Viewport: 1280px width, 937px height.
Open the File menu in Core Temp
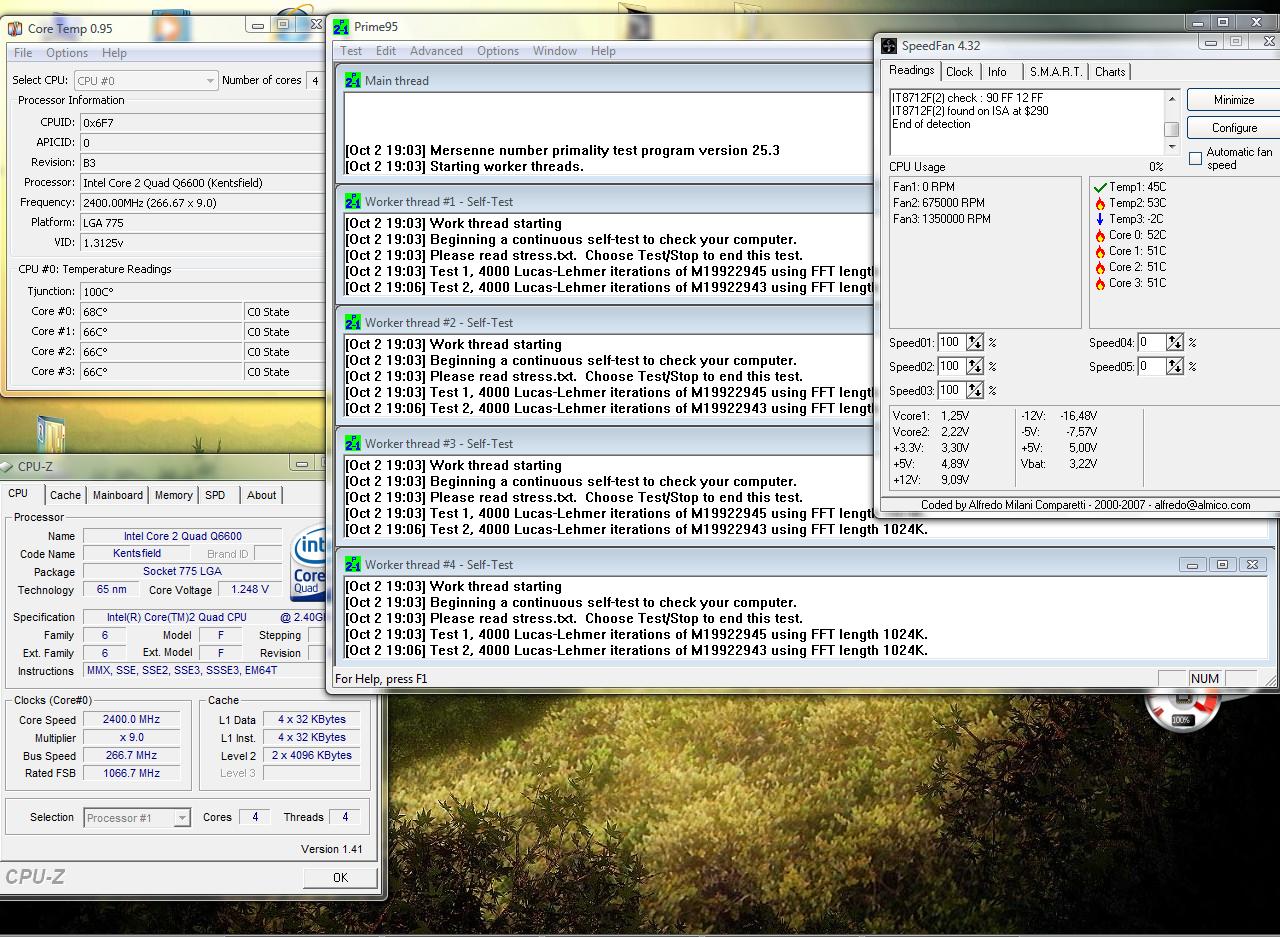coord(23,53)
